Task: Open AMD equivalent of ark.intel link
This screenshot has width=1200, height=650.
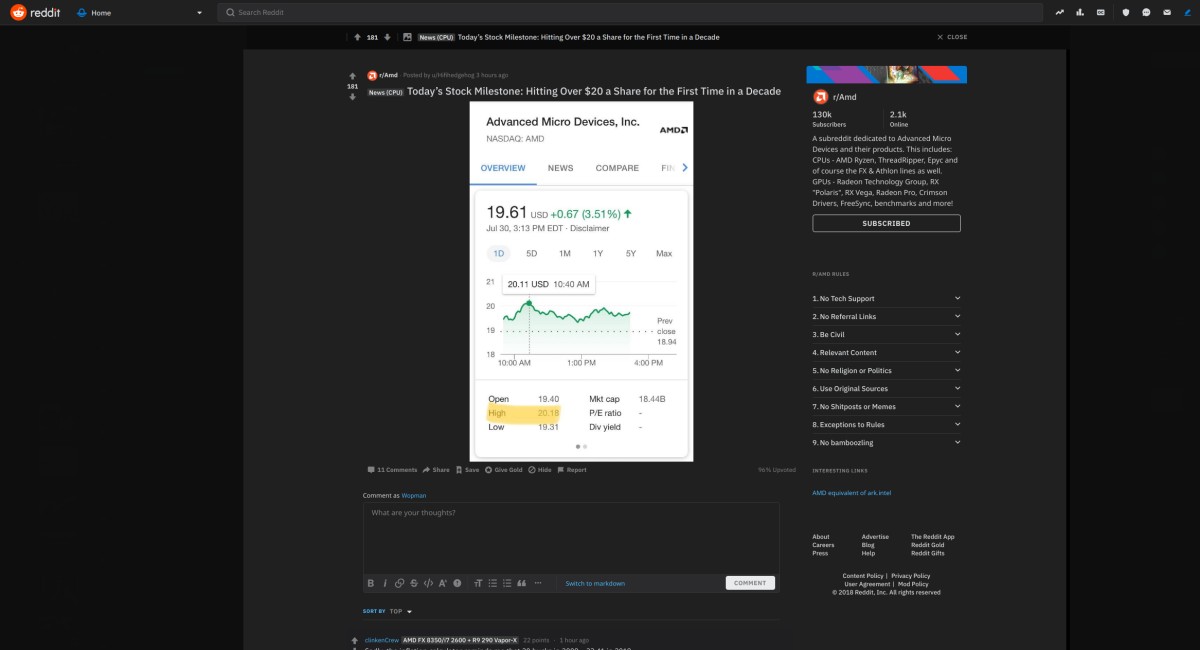Action: tap(852, 493)
